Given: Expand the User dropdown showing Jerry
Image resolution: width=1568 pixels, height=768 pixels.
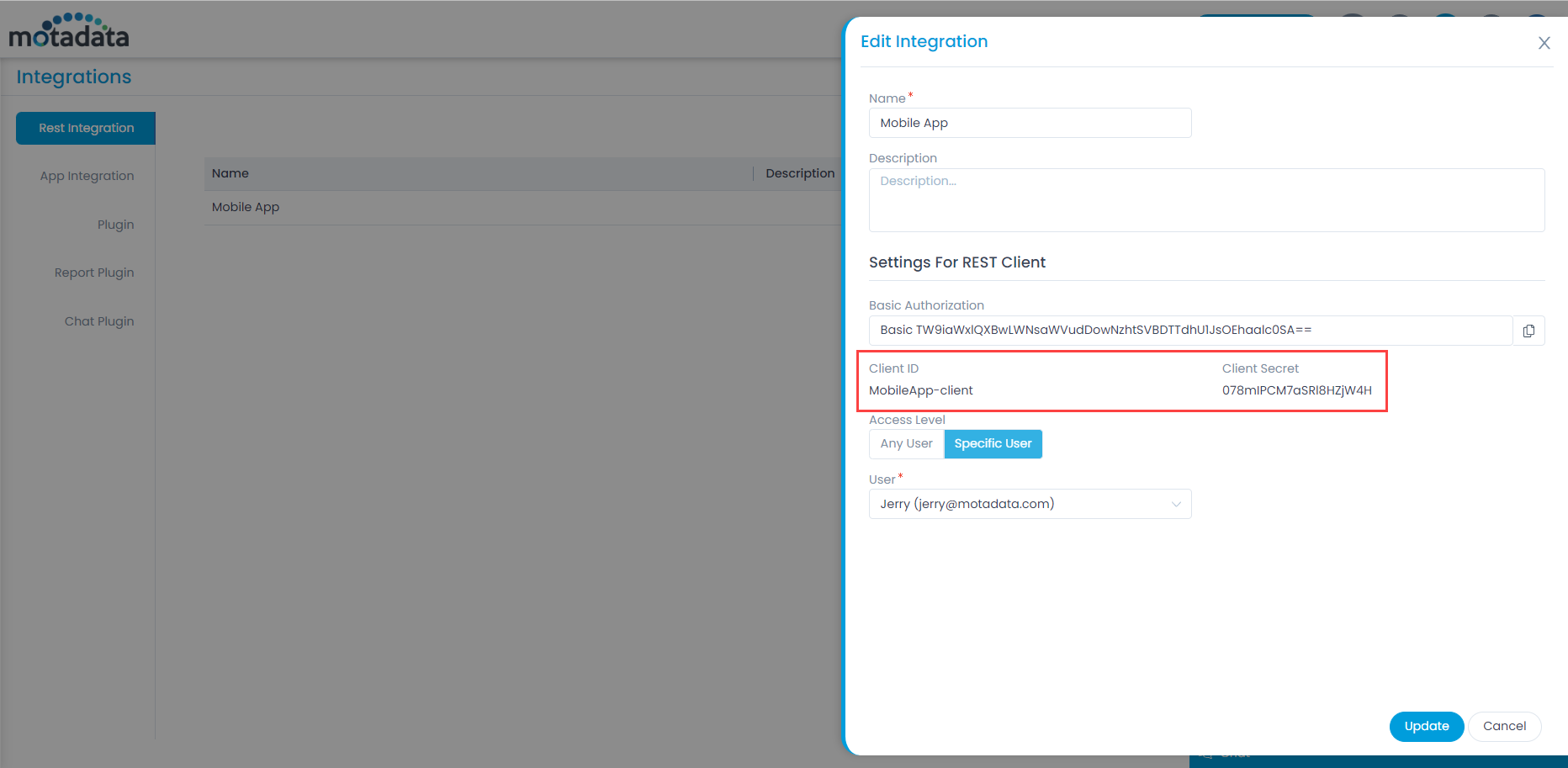Looking at the screenshot, I should click(x=1030, y=504).
